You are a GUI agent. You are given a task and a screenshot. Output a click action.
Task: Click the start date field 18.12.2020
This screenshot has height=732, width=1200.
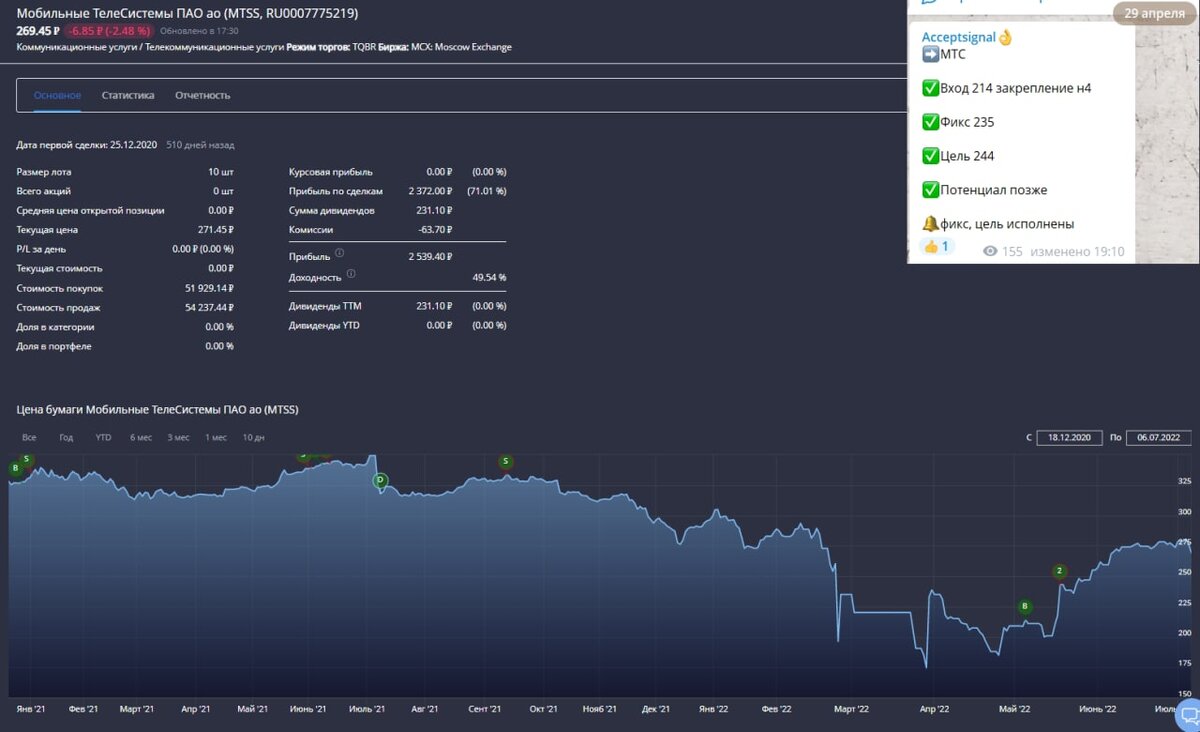tap(1069, 437)
